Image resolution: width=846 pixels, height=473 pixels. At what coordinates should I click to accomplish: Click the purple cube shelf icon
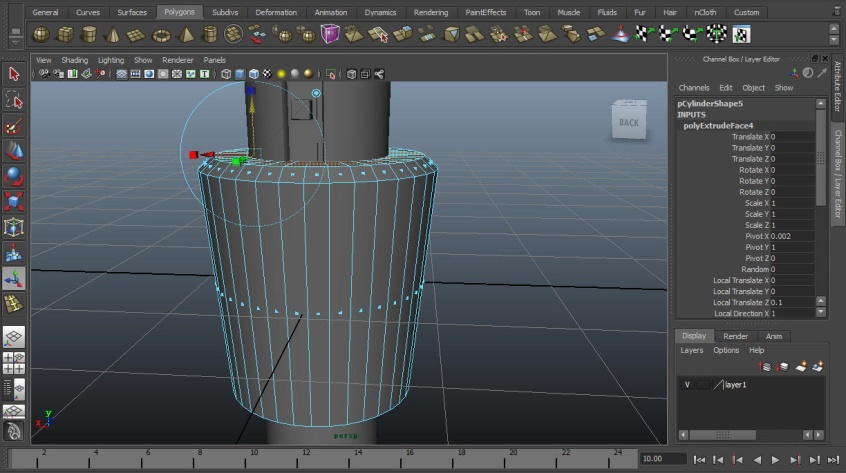(329, 35)
